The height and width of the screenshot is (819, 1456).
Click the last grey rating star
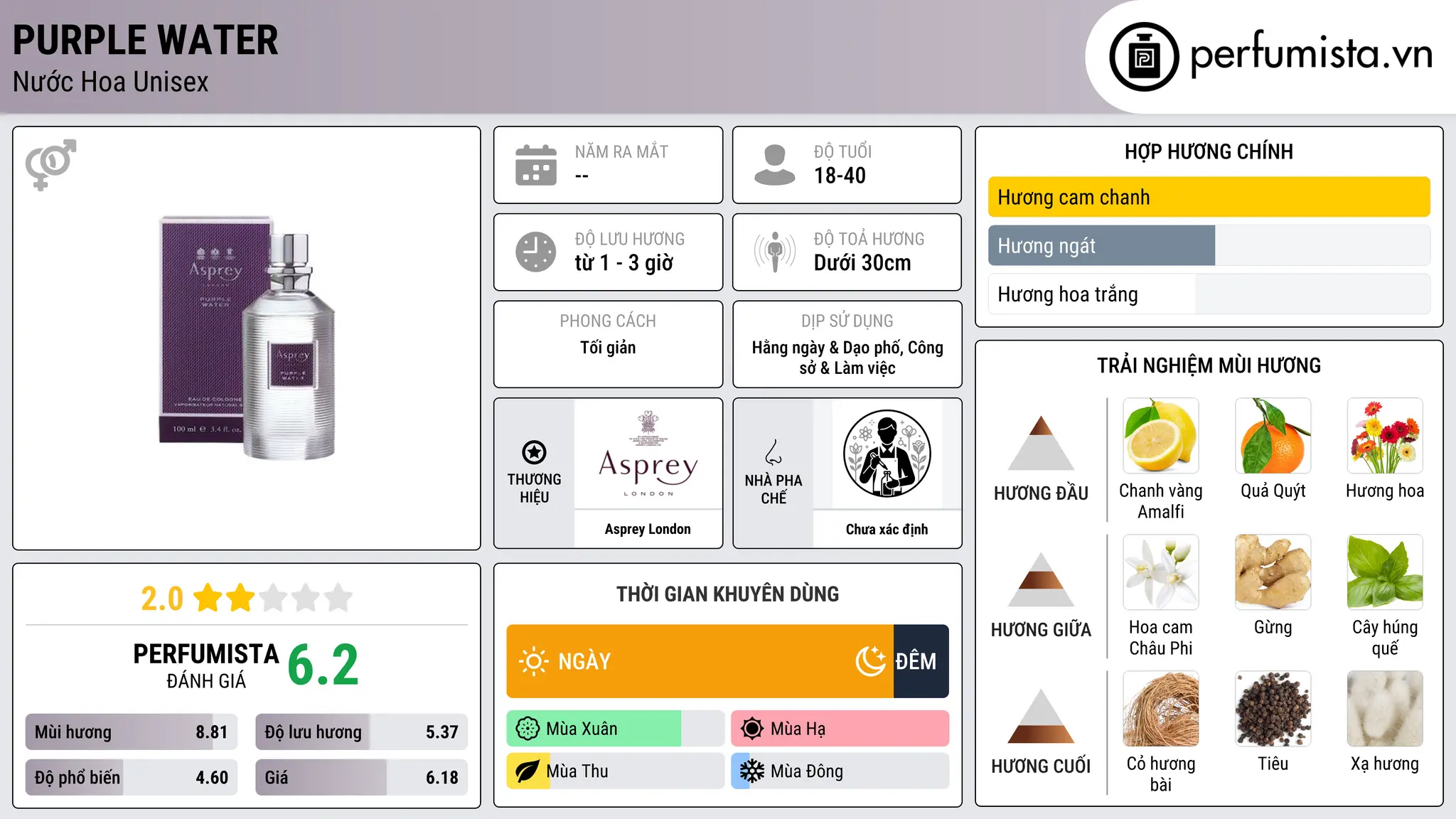click(x=338, y=598)
